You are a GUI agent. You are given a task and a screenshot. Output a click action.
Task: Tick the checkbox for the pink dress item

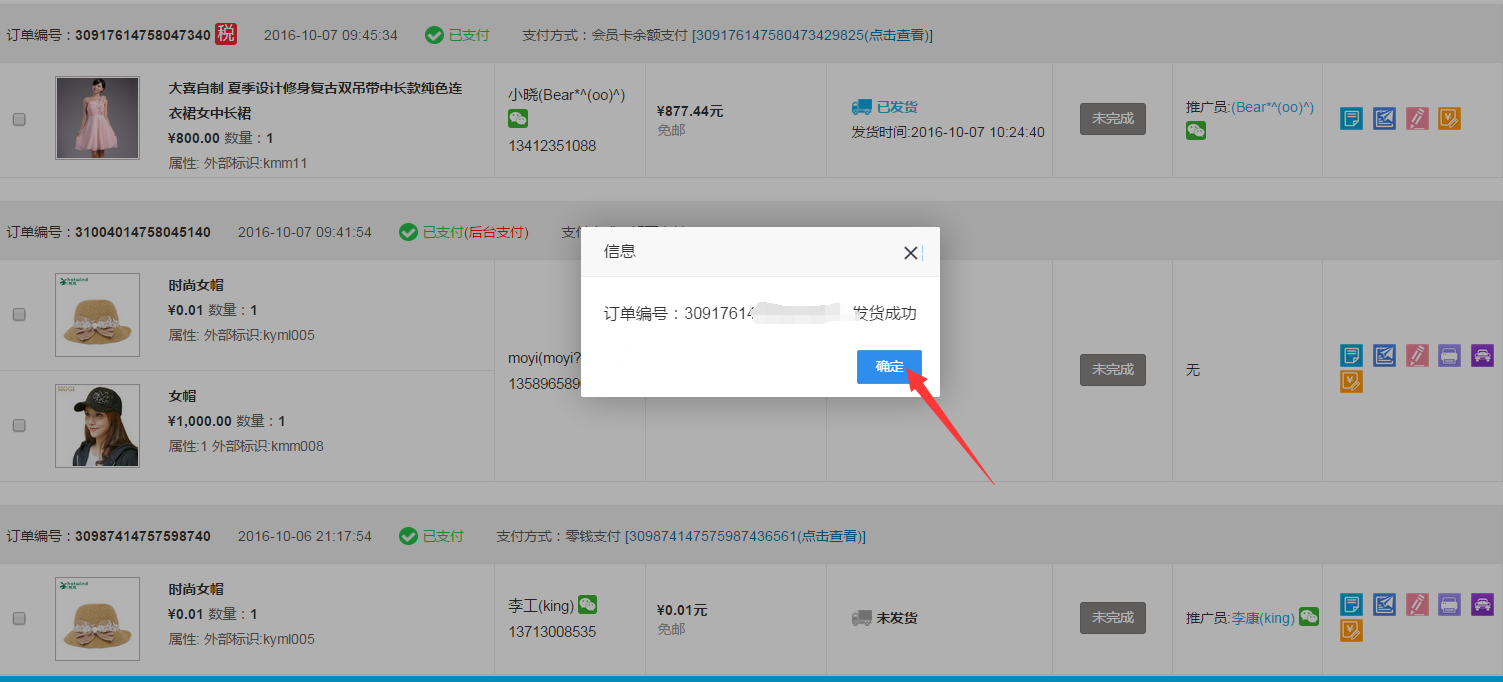tap(19, 119)
